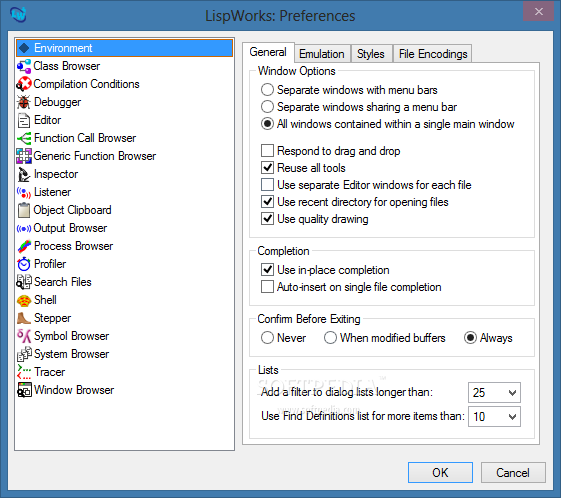Click the Output Browser icon
Image resolution: width=561 pixels, height=498 pixels.
[24, 228]
